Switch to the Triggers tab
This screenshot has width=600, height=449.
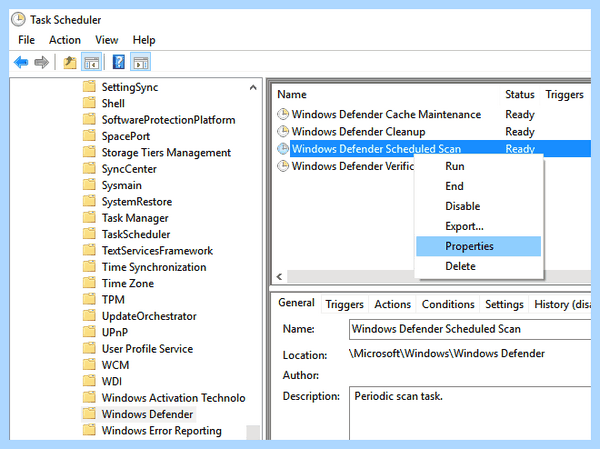coord(344,304)
